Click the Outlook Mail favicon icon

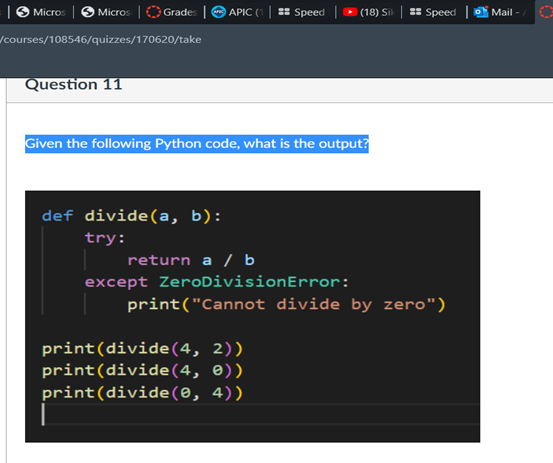[481, 12]
